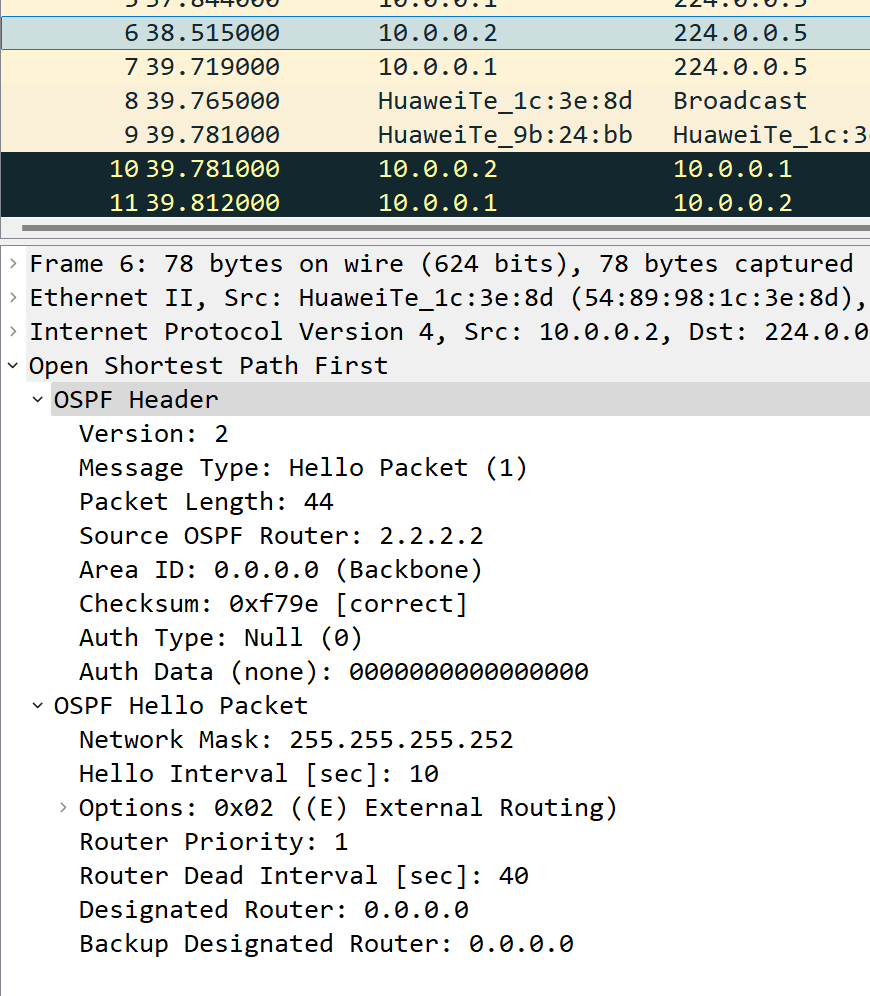
Task: Select packet 9 from HuaweiTe_9b:24:bb
Action: [x=435, y=135]
